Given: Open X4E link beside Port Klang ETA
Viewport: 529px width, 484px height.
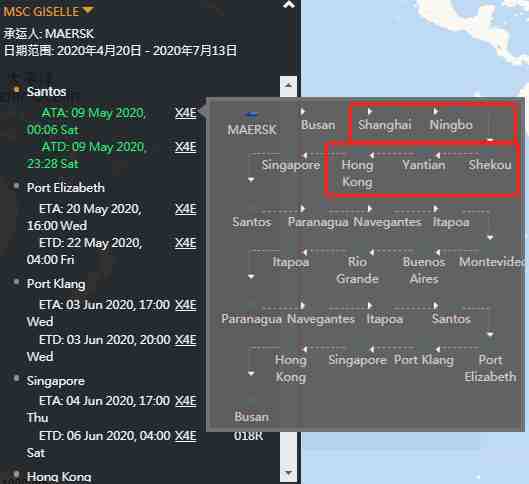Looking at the screenshot, I should coord(186,305).
